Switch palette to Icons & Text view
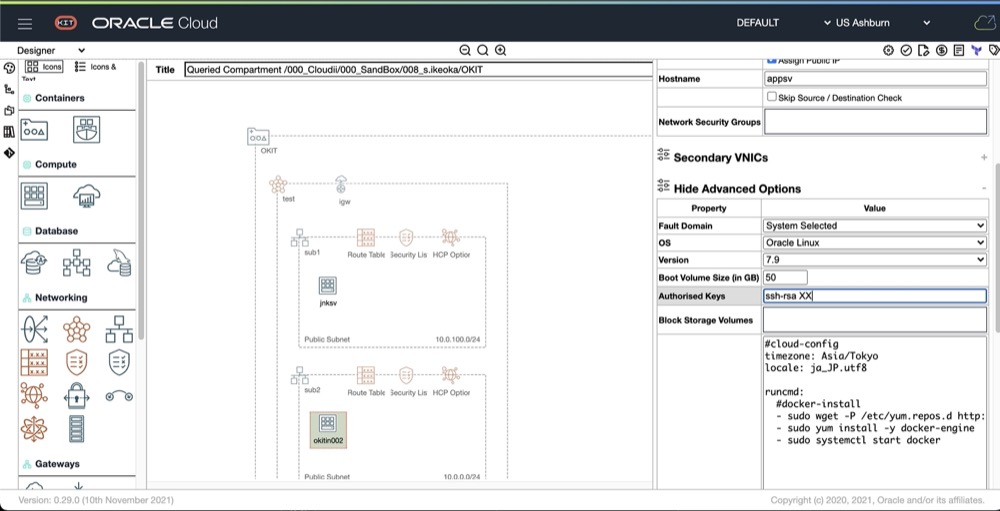1000x511 pixels. (x=96, y=66)
